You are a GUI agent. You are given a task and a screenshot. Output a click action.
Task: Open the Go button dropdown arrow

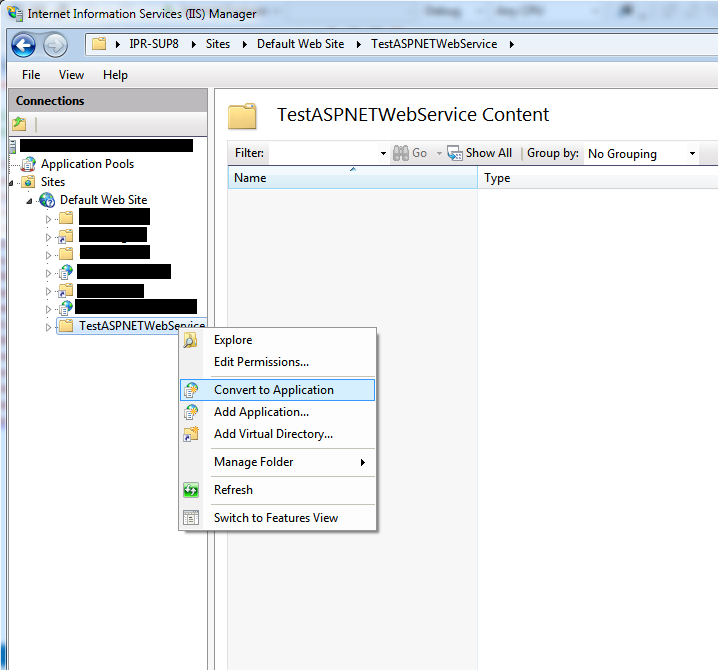[x=439, y=153]
